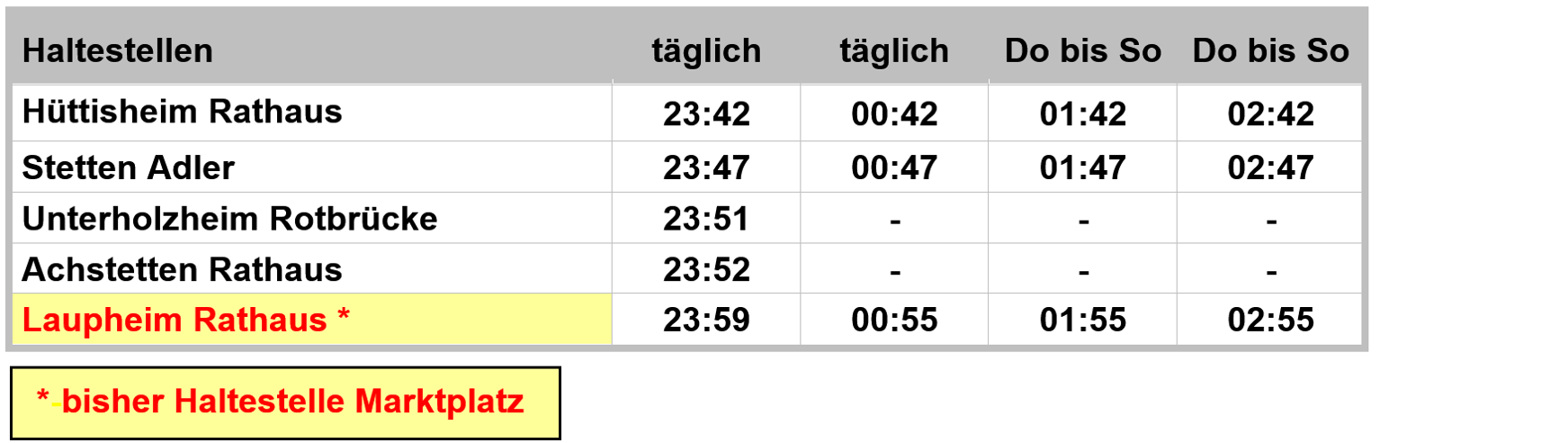Screen dimensions: 1568x443
Task: Select the Stetten Adler row label
Action: (x=128, y=167)
